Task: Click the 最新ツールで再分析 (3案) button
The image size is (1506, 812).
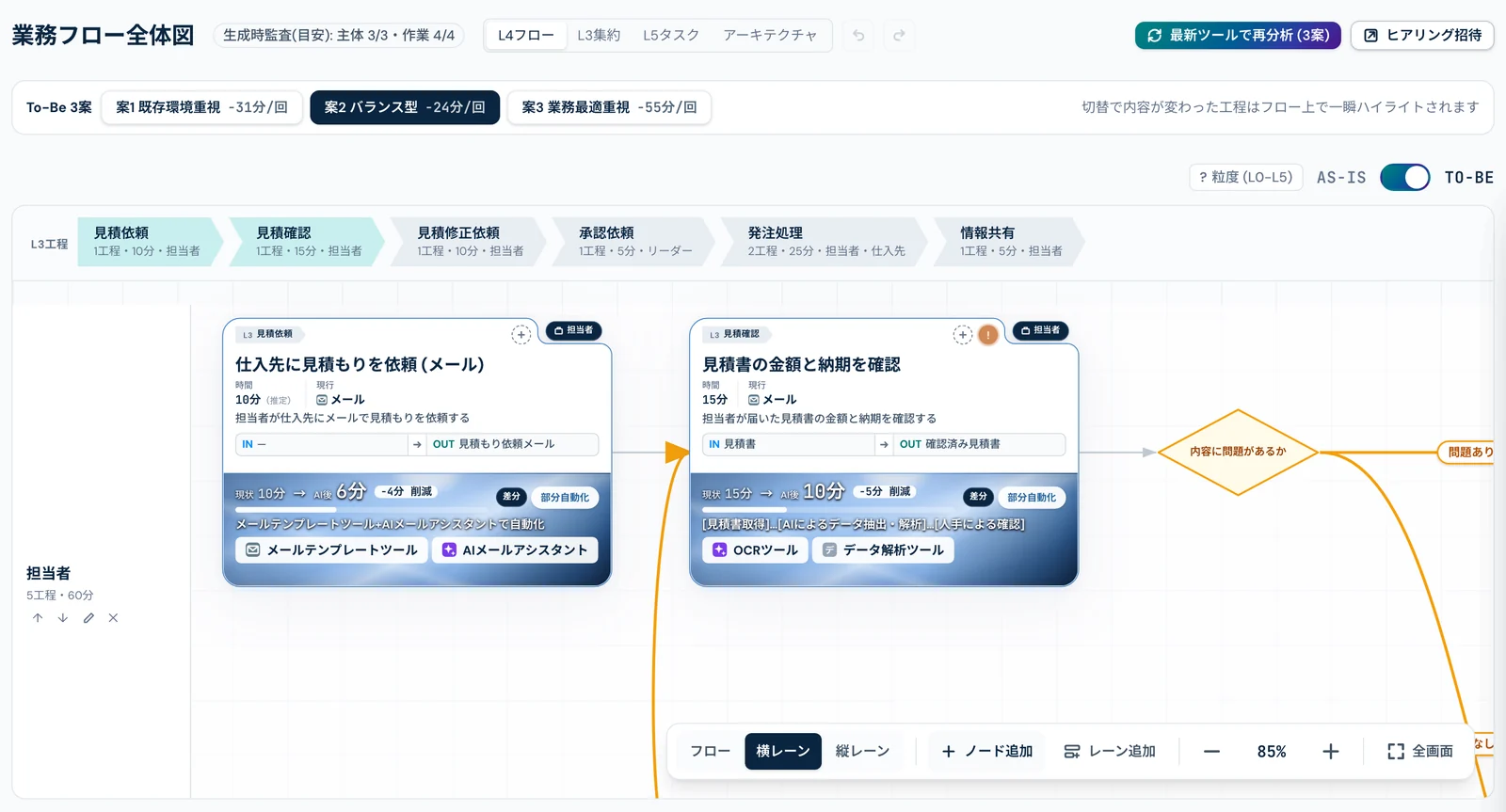Action: (1238, 36)
